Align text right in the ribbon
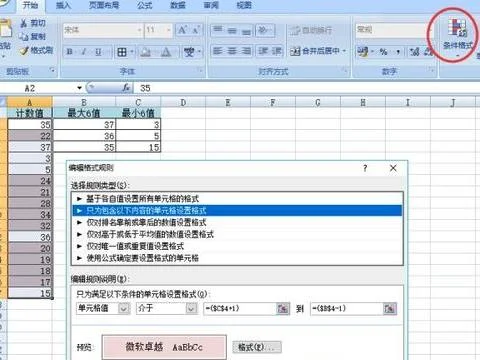The width and height of the screenshot is (480, 360). [x=246, y=51]
